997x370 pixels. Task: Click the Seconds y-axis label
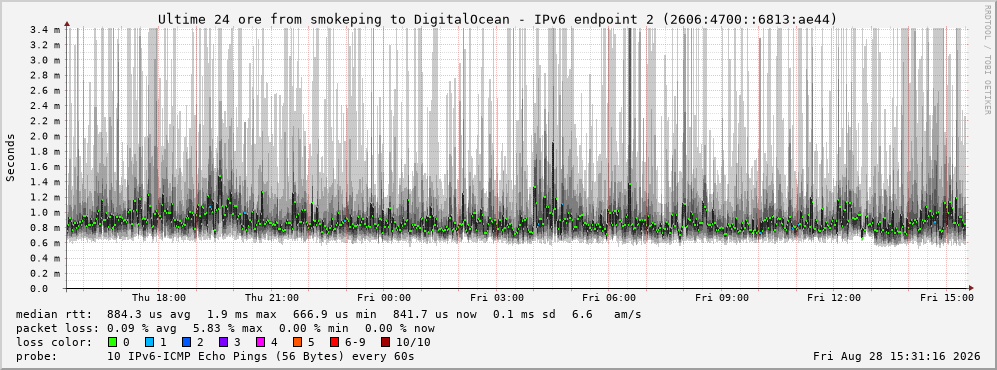click(11, 158)
